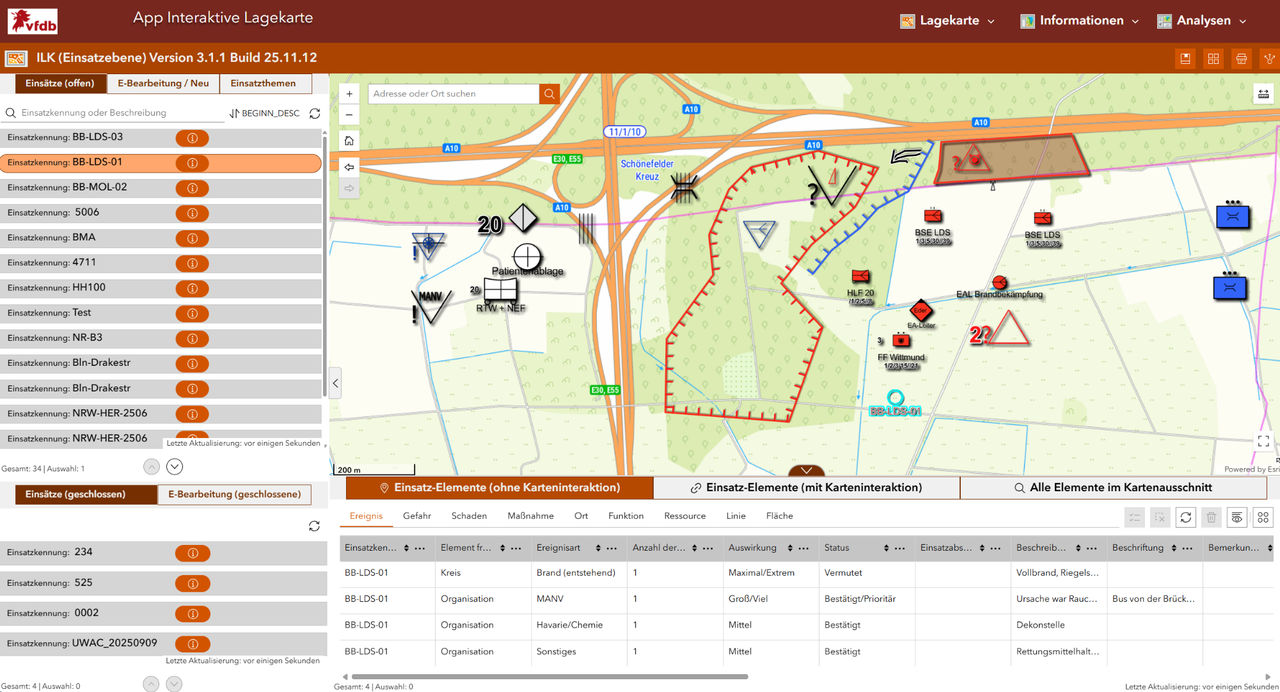Screen dimensions: 1280x692
Task: Click the map scale measure tool icon
Action: pos(1262,93)
